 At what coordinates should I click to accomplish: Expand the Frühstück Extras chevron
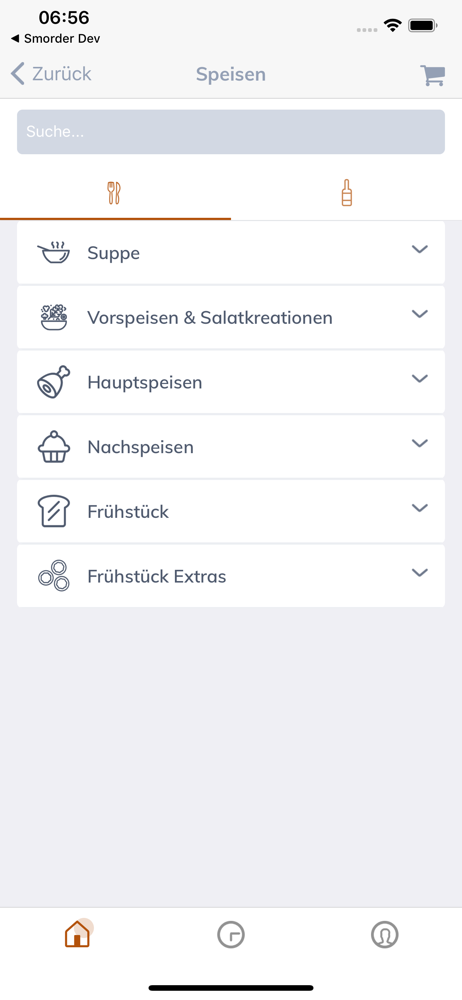[419, 573]
